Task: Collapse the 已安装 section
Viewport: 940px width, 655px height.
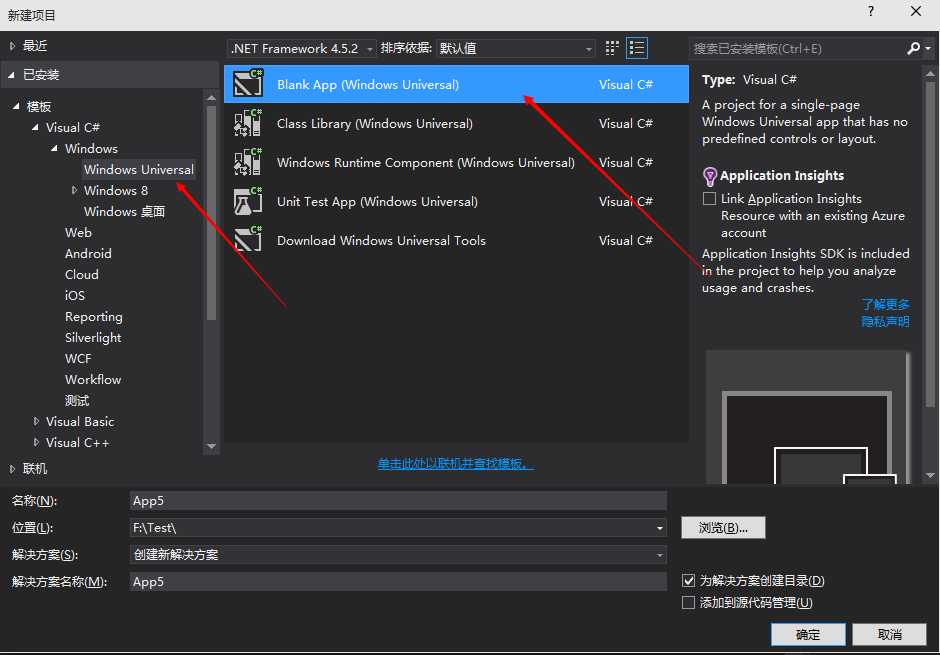Action: [x=11, y=75]
